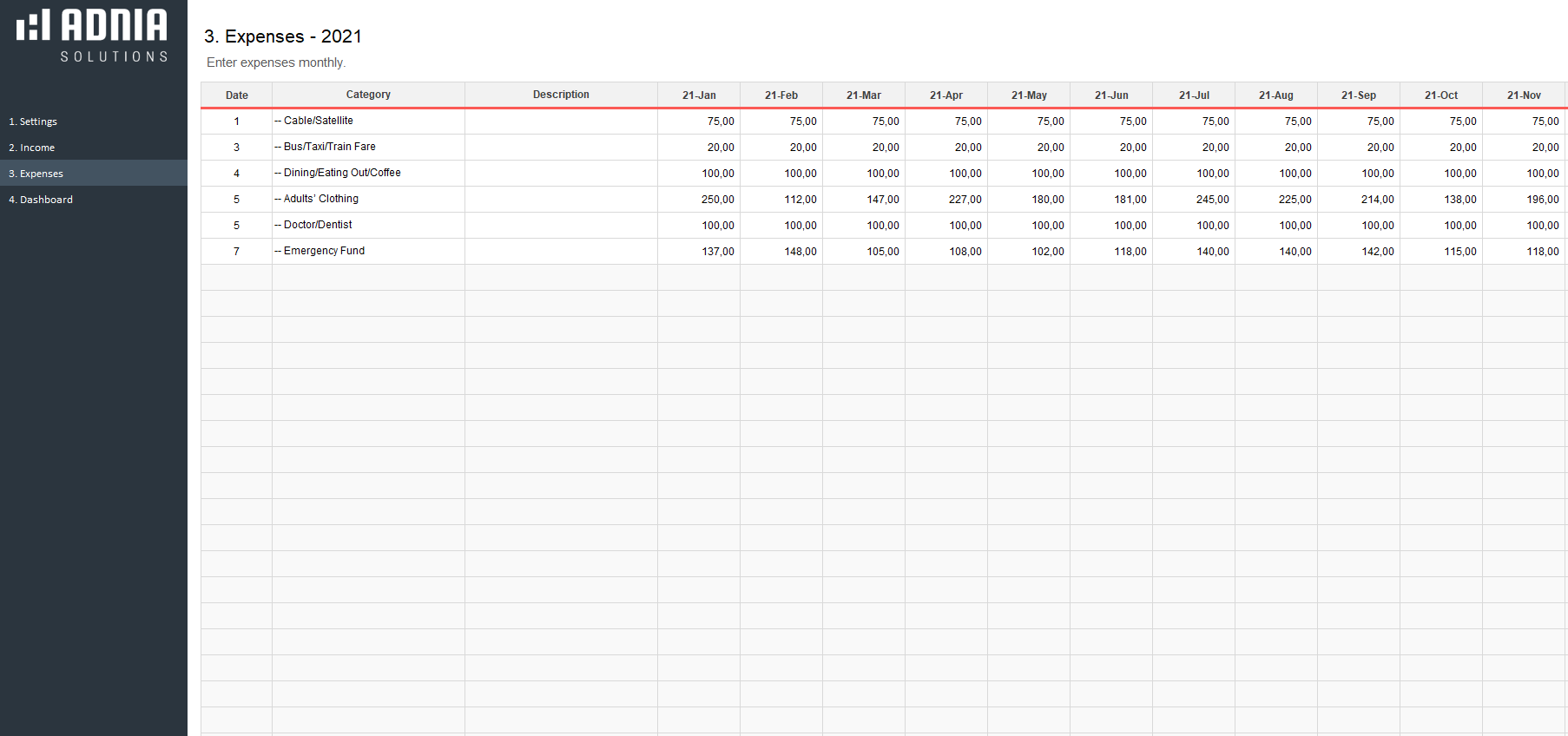Image resolution: width=1568 pixels, height=736 pixels.
Task: Open the Dashboard view
Action: click(x=41, y=200)
